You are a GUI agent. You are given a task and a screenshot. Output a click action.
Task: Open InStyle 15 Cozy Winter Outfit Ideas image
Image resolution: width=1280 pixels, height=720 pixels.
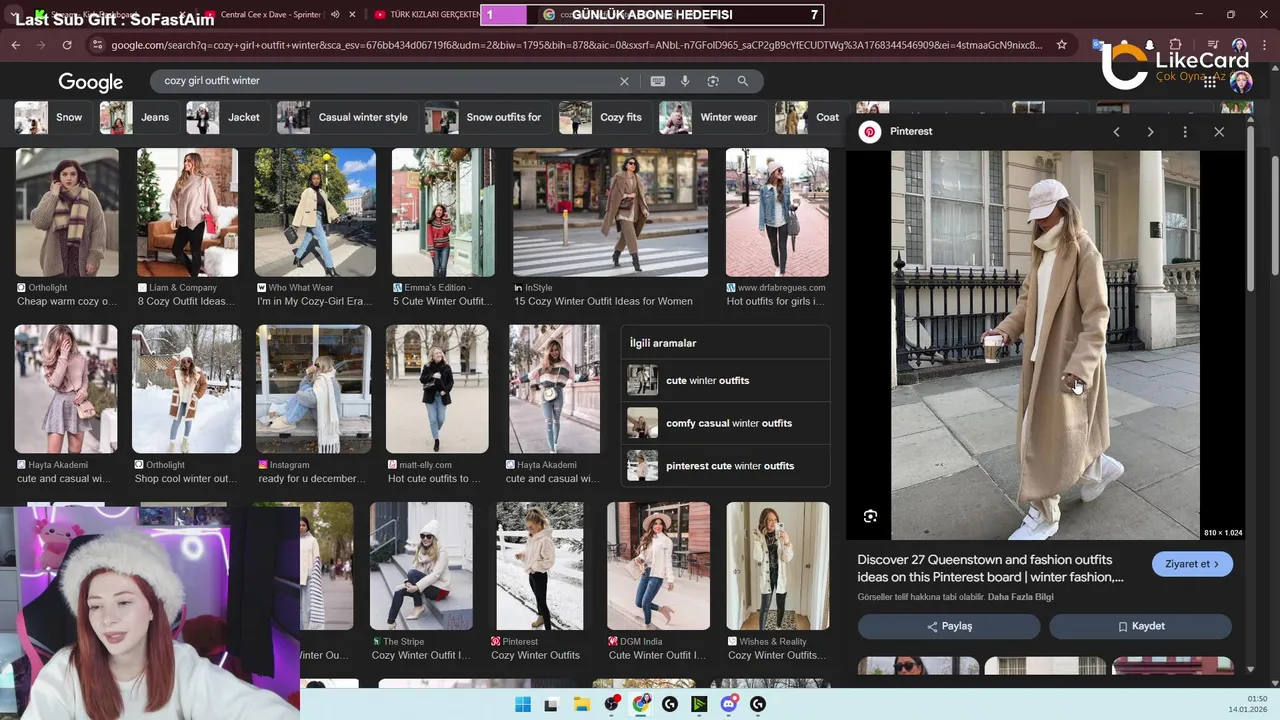(x=610, y=212)
